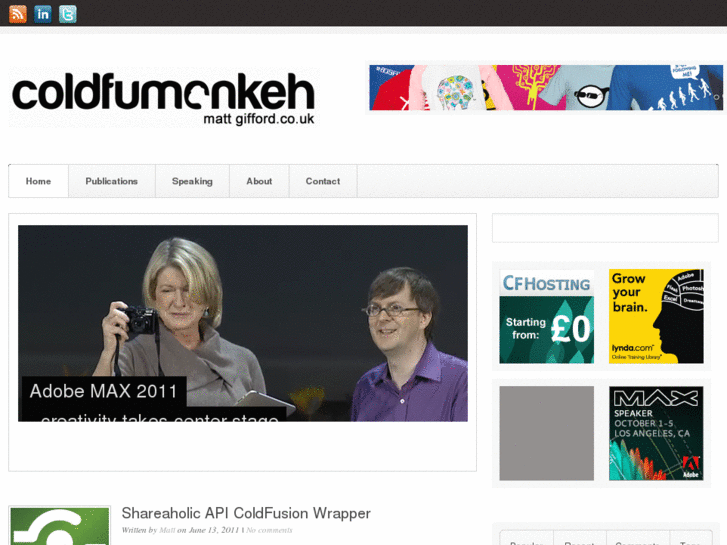Open the Adobe MAX 2011 featured slide image
This screenshot has width=727, height=545.
[x=242, y=323]
